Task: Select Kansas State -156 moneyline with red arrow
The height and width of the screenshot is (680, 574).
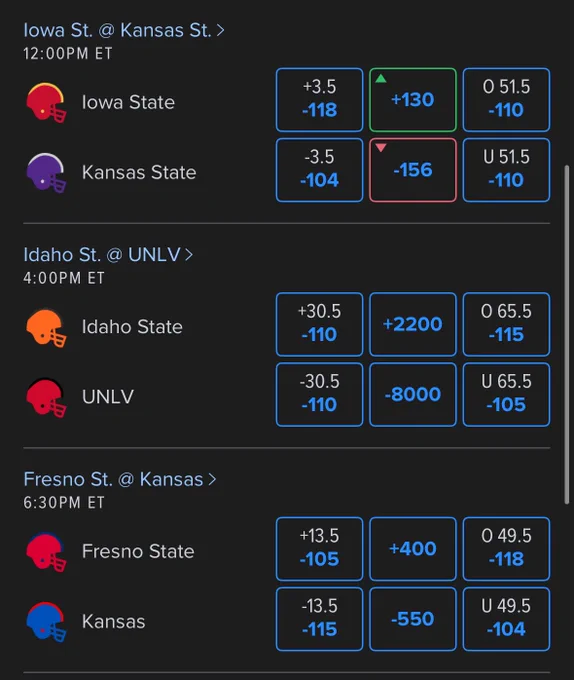Action: [x=413, y=170]
